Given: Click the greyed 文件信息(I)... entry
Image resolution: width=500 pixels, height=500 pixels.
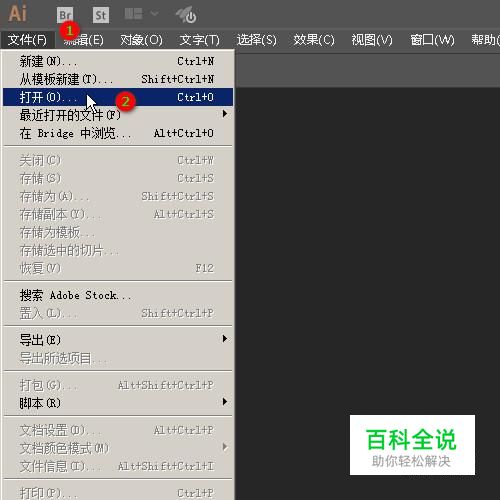Looking at the screenshot, I should tap(118, 466).
